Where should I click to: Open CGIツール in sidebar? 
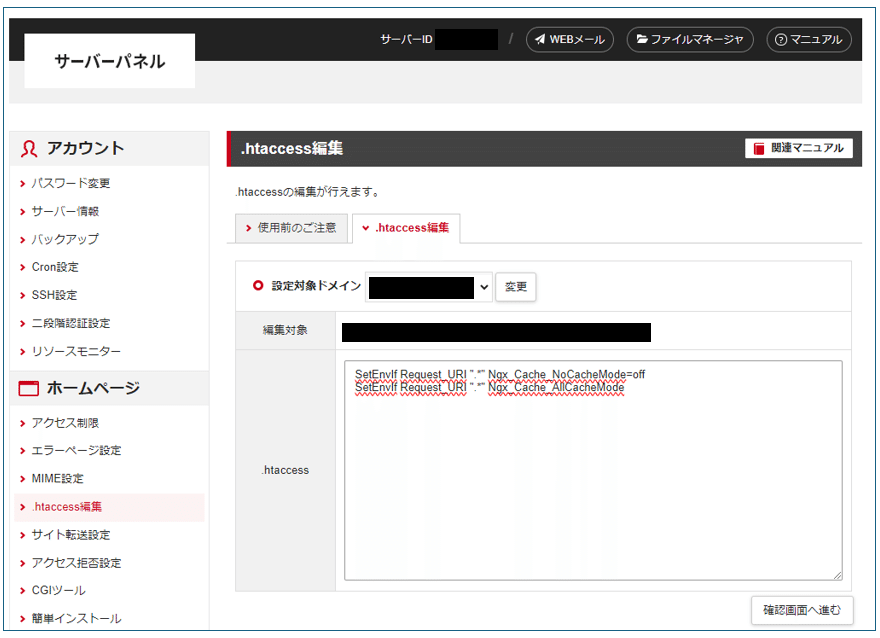tap(58, 590)
